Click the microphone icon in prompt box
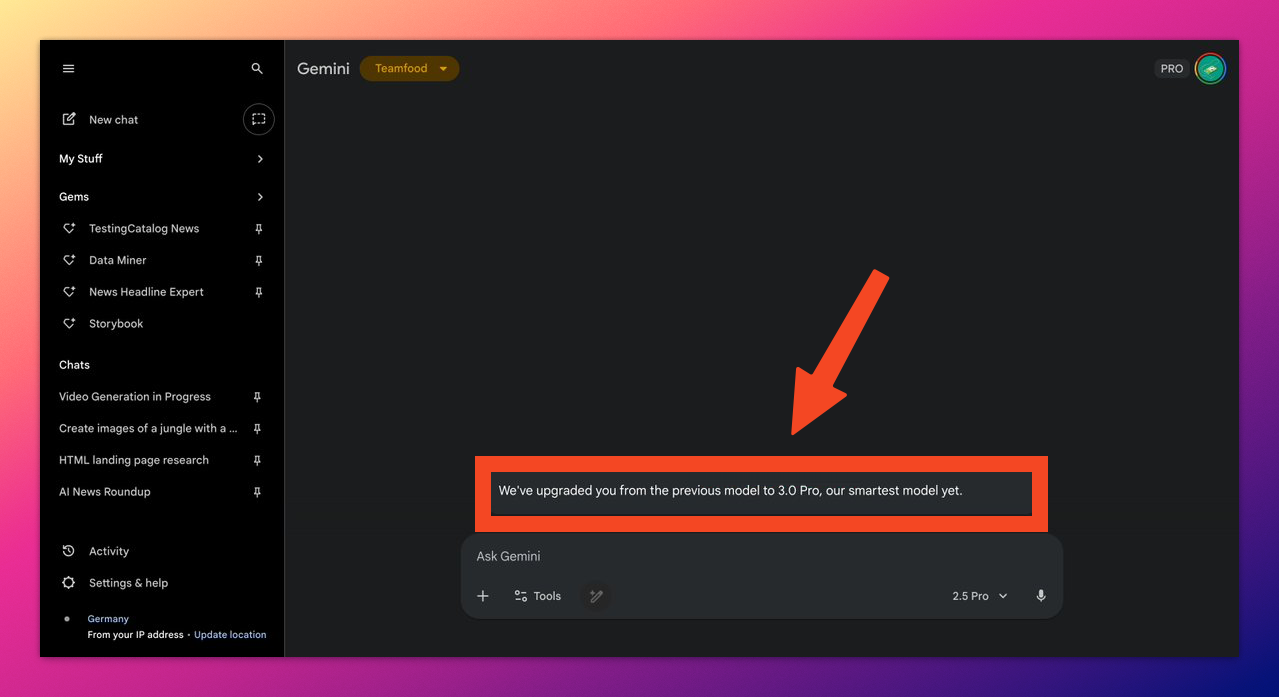The height and width of the screenshot is (697, 1279). point(1041,596)
